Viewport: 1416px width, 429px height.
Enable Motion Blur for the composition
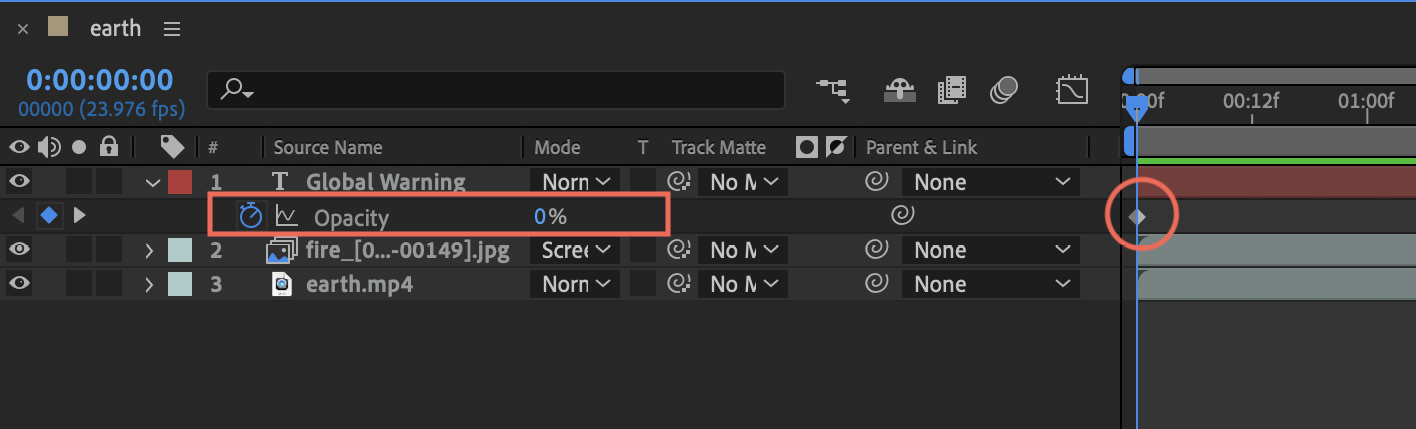tap(1003, 90)
